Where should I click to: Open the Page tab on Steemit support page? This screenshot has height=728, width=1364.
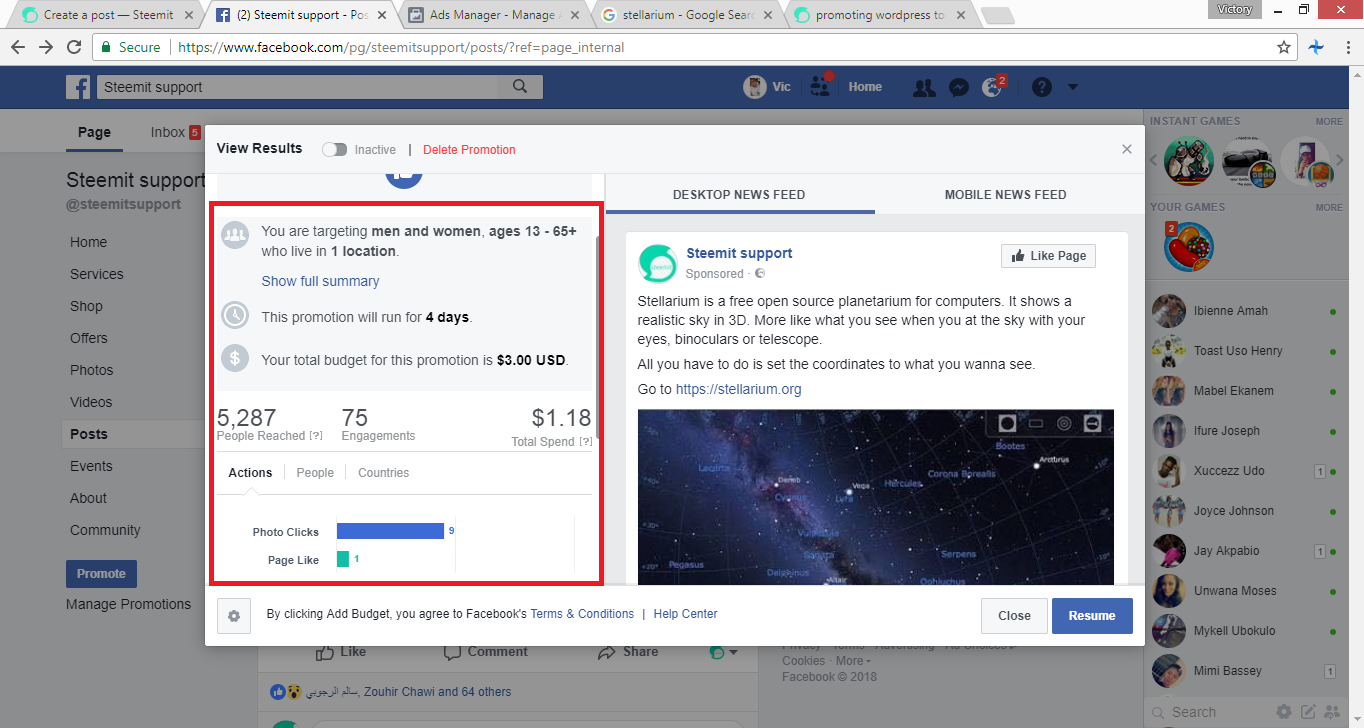tap(94, 132)
